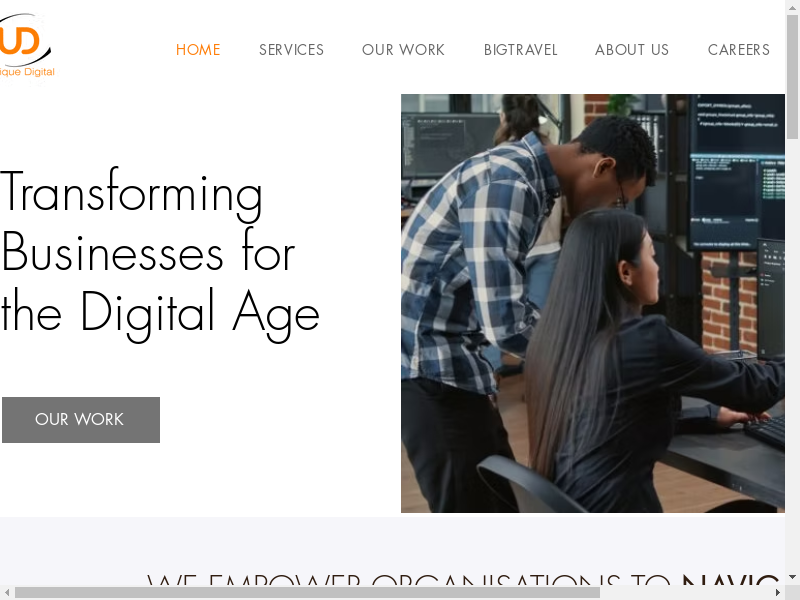Navigate to the ABOUT US page
The width and height of the screenshot is (800, 600).
click(632, 49)
